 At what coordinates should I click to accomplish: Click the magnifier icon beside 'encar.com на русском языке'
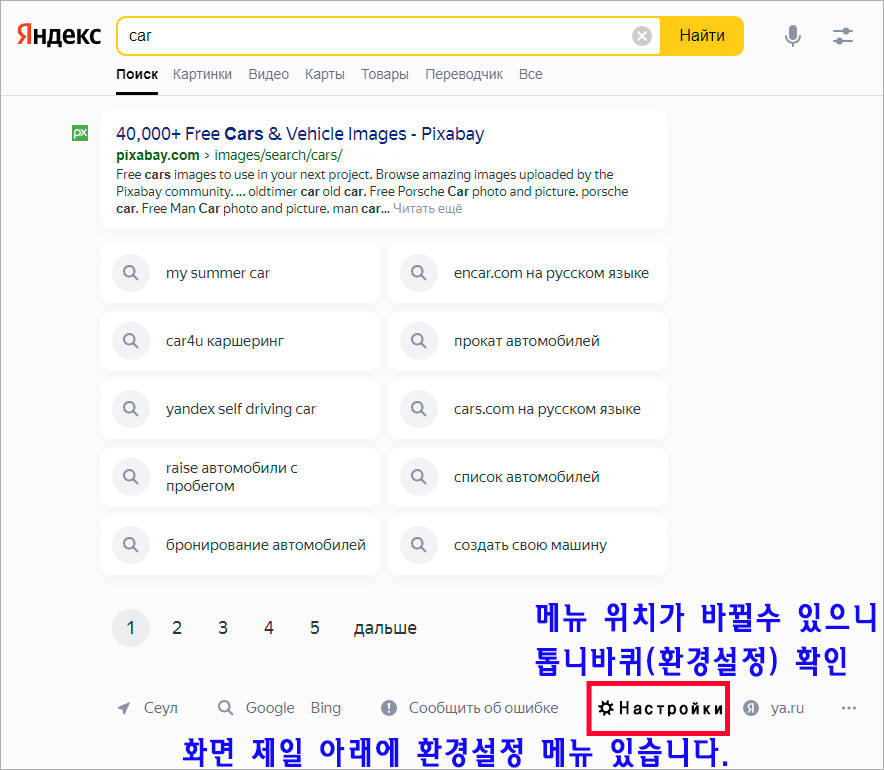coord(419,273)
